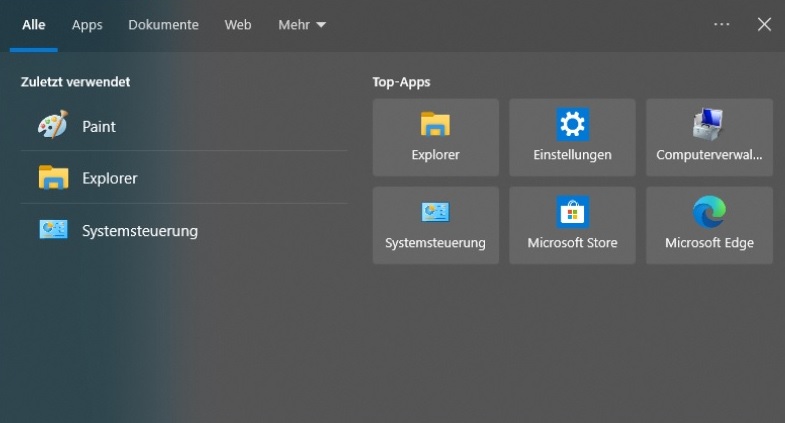Click the Microsoft Store tile label
The height and width of the screenshot is (423, 785).
(x=572, y=243)
